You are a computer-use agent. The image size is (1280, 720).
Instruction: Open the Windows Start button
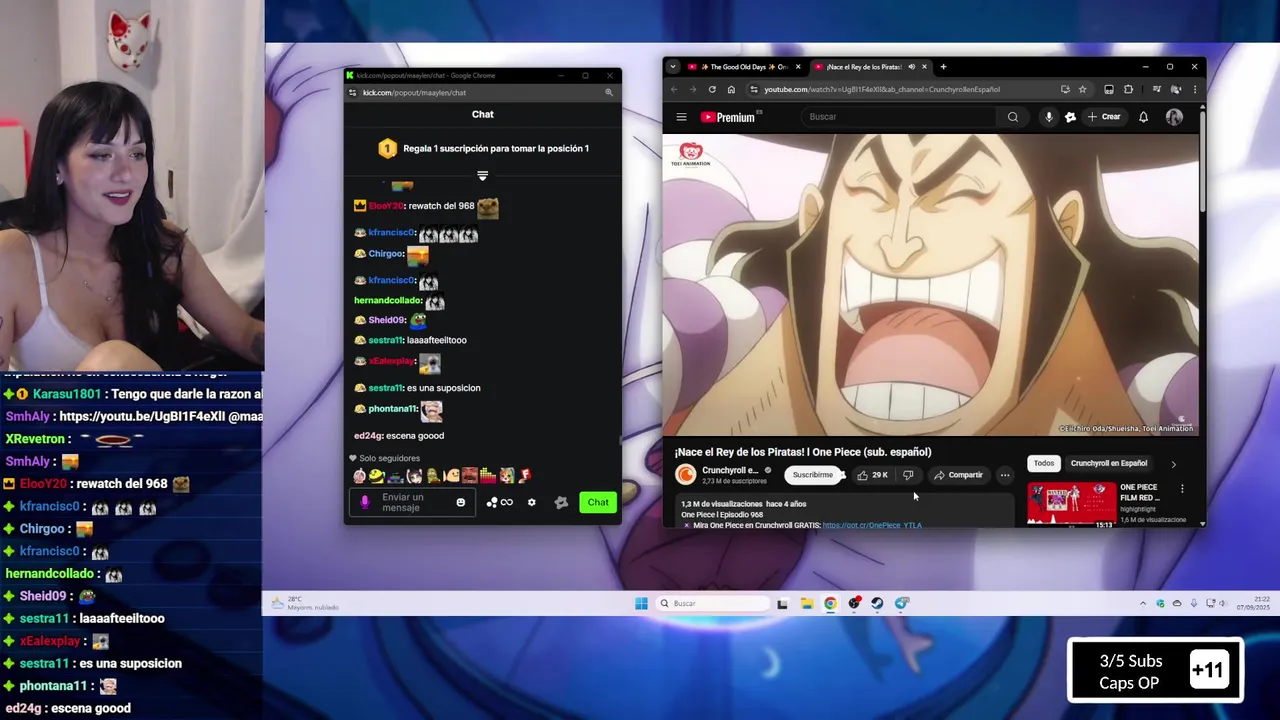coord(641,603)
